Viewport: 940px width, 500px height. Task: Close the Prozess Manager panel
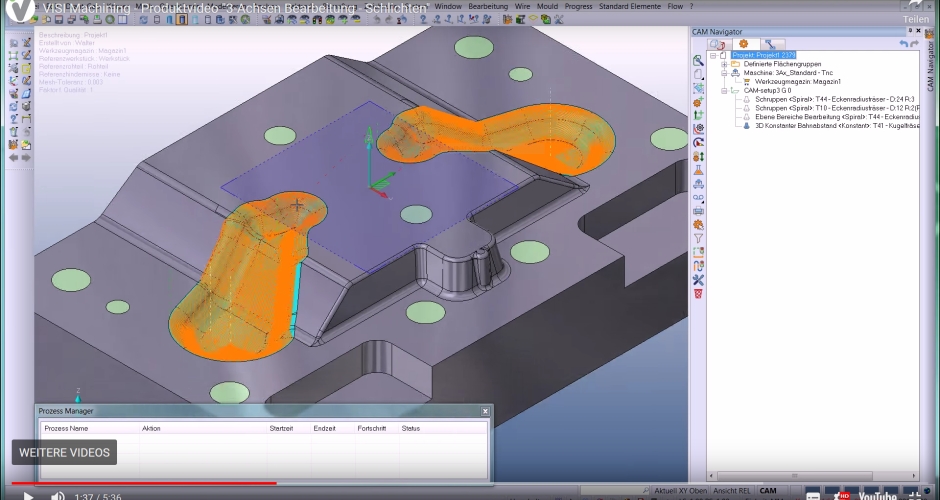(x=485, y=411)
